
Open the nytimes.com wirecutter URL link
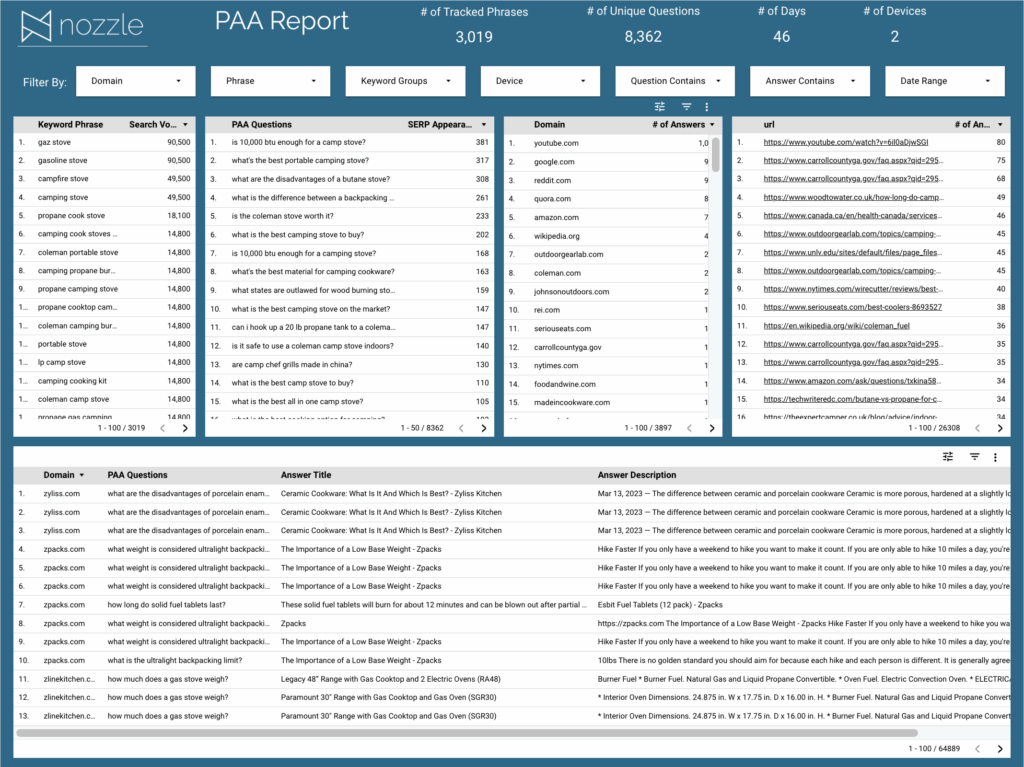[853, 289]
